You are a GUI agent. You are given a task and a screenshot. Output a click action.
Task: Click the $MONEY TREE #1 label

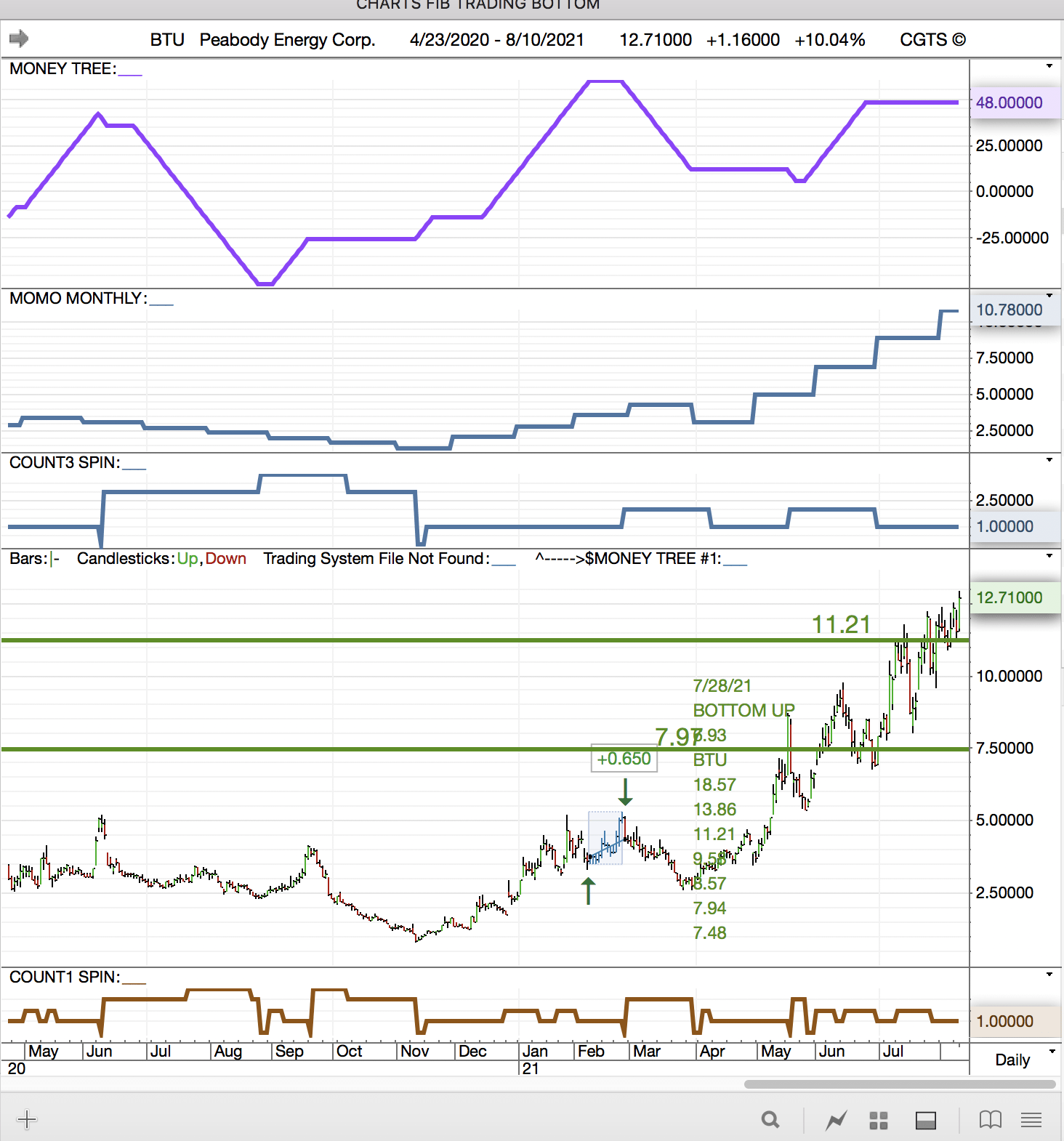click(653, 558)
